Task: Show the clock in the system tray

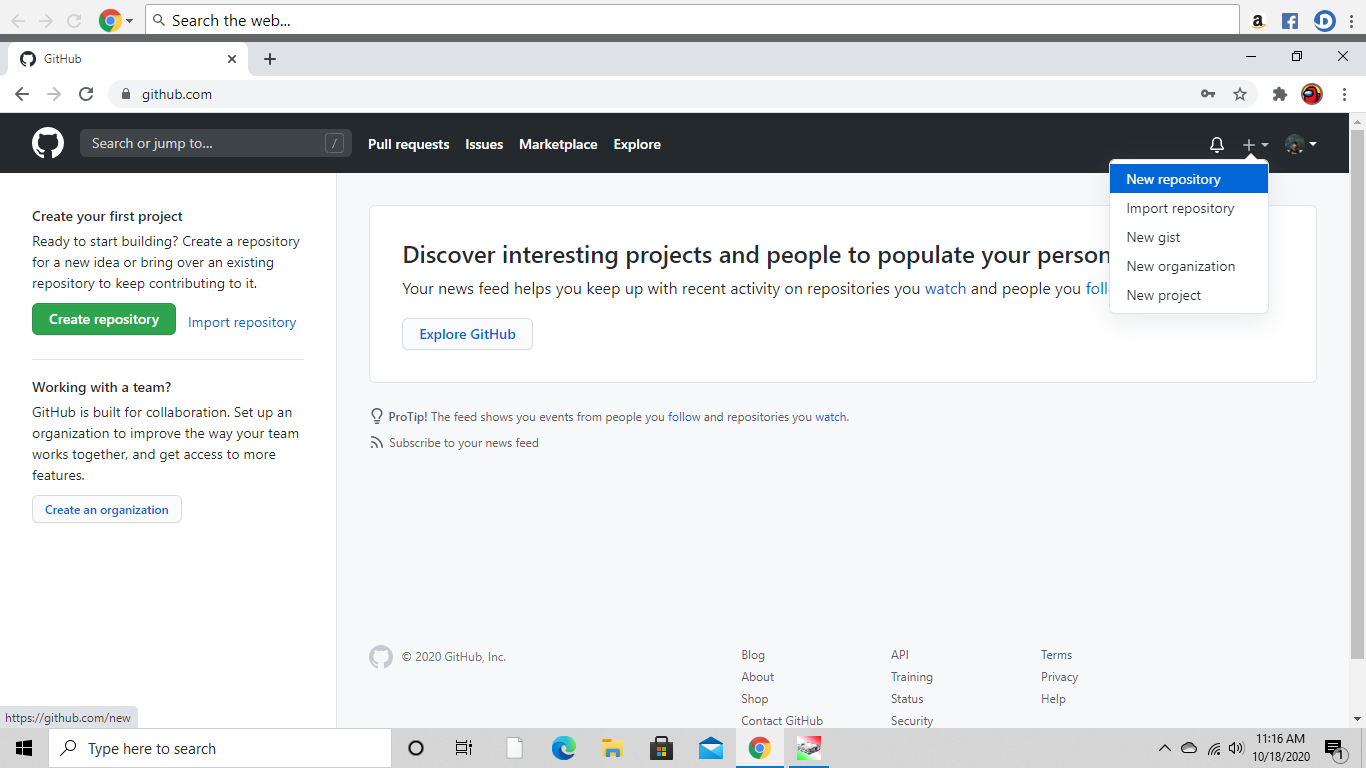Action: (x=1283, y=747)
